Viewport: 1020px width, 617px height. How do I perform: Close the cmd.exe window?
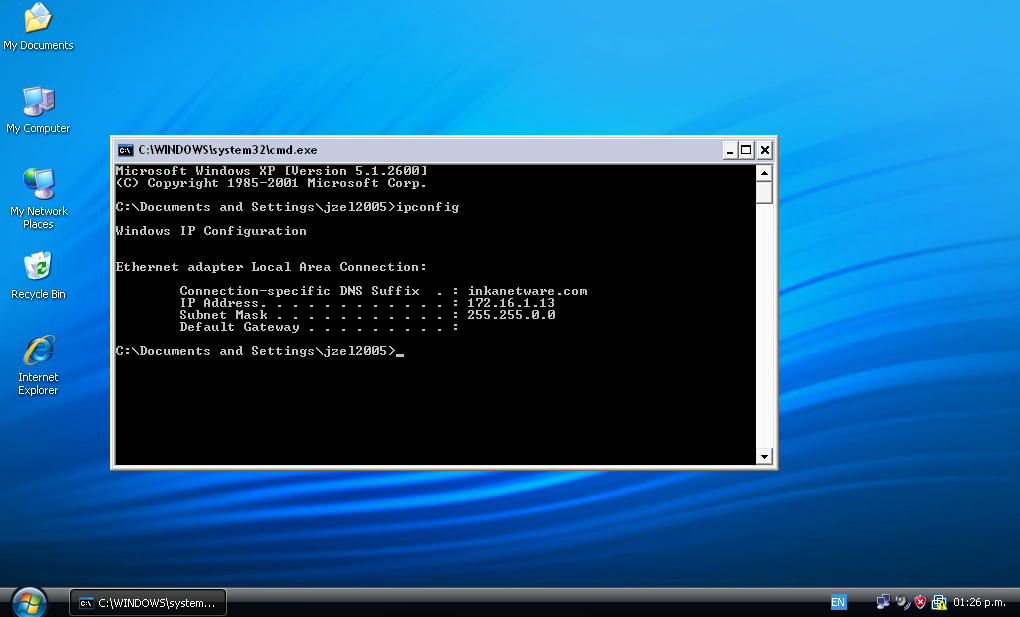pyautogui.click(x=765, y=150)
